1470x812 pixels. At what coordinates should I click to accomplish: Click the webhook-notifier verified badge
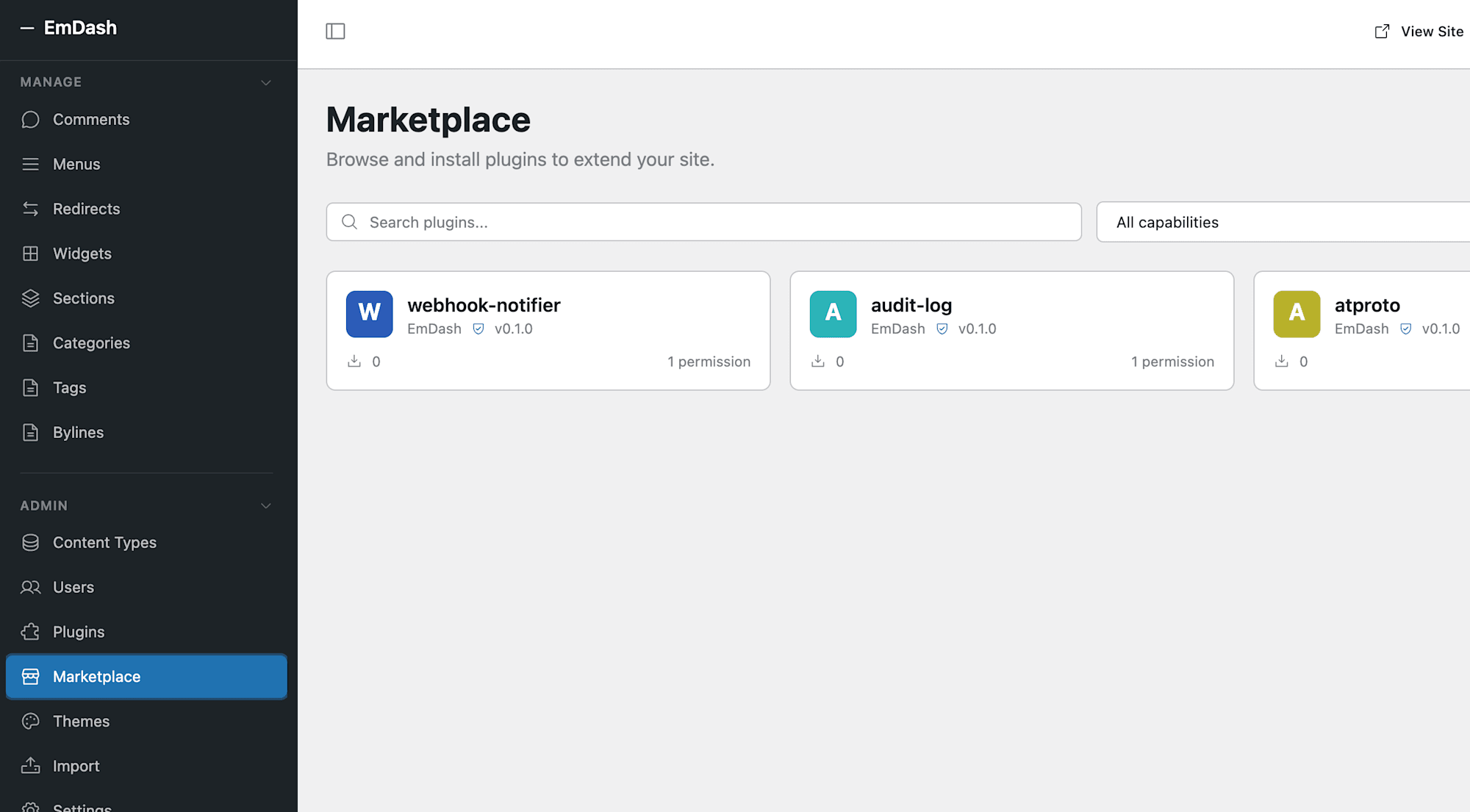pyautogui.click(x=478, y=328)
